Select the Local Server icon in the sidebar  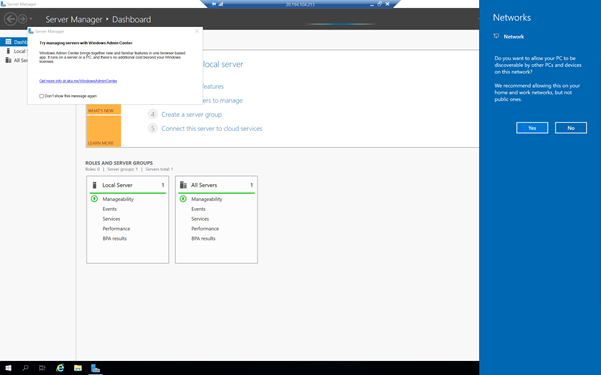click(8, 51)
